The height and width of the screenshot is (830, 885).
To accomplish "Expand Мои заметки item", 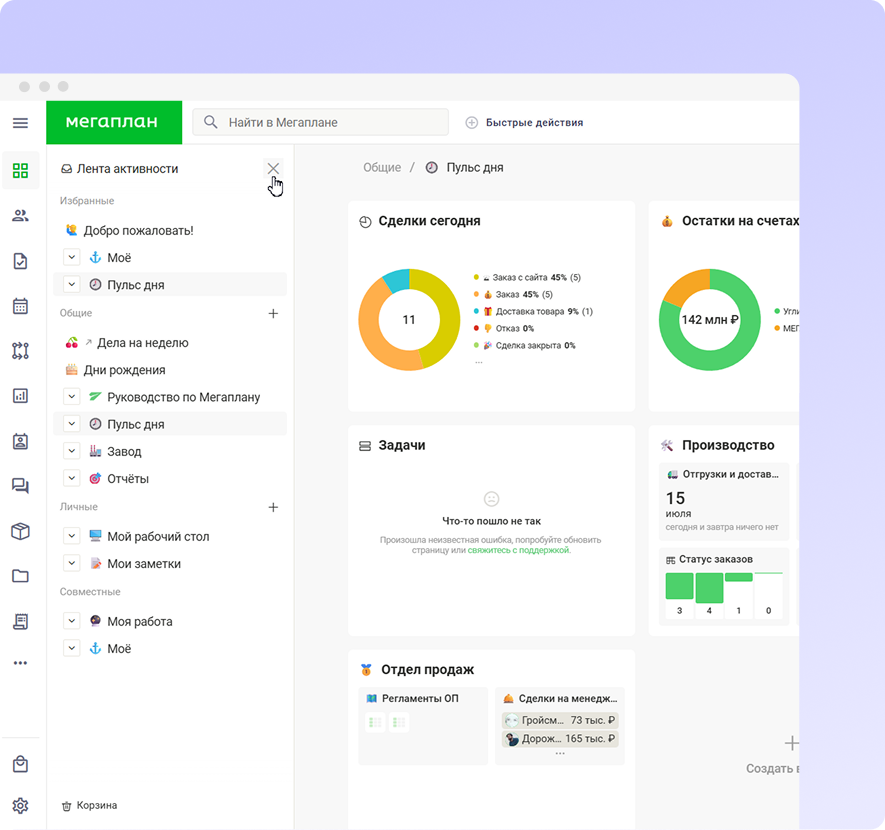I will pyautogui.click(x=72, y=563).
